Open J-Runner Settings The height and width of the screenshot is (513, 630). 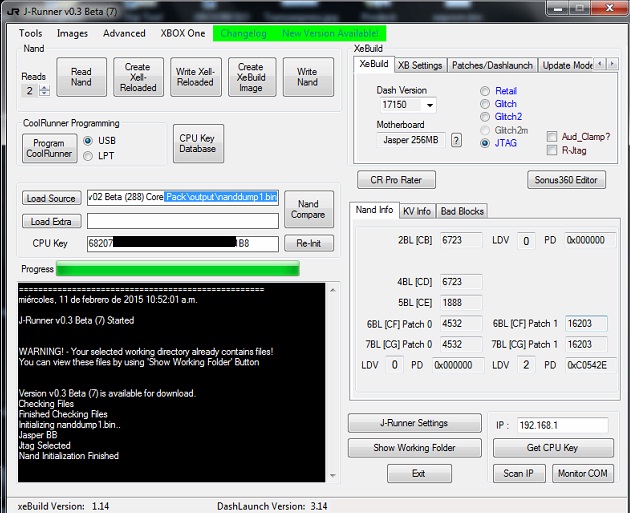[414, 423]
